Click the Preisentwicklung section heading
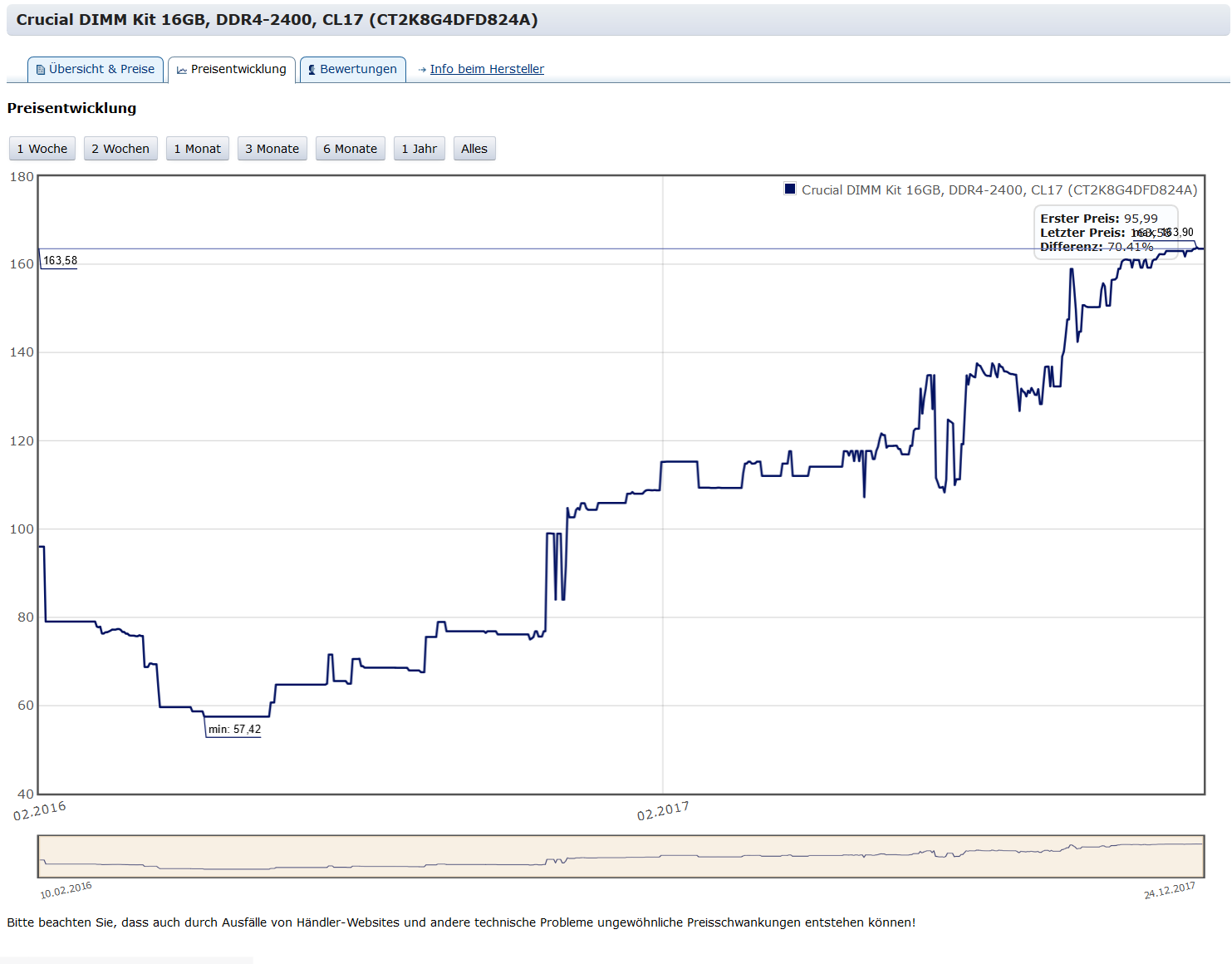The height and width of the screenshot is (964, 1232). tap(71, 108)
